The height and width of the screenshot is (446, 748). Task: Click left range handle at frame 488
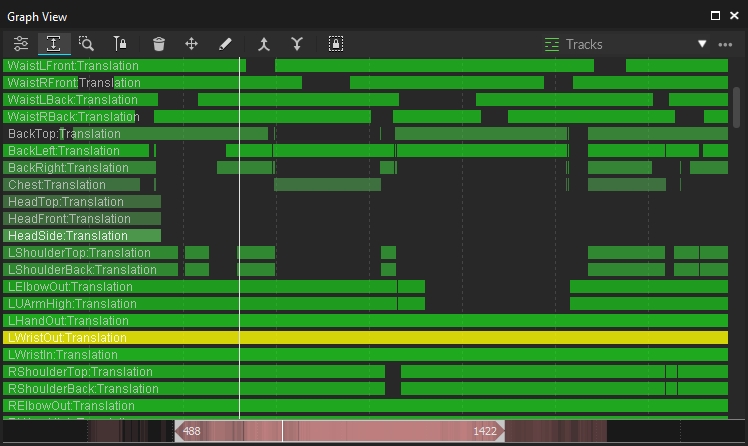click(179, 431)
